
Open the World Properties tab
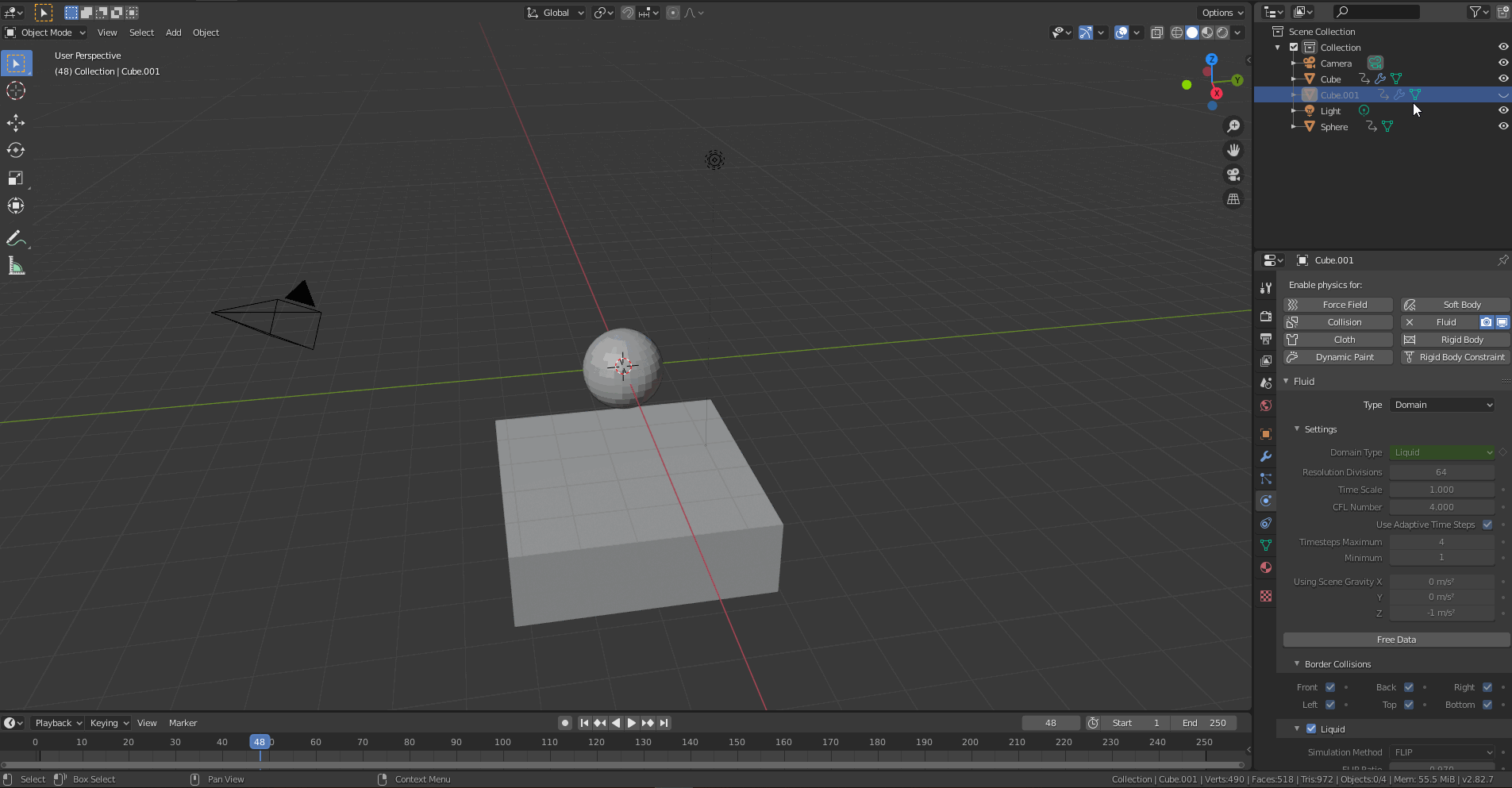tap(1266, 405)
